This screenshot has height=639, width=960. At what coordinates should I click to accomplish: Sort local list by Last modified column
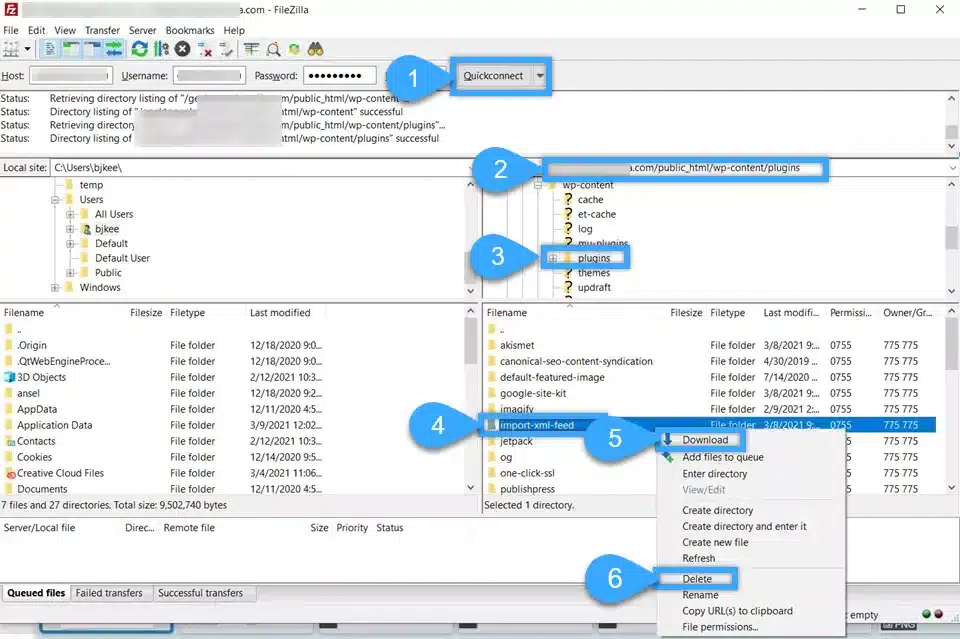tap(280, 313)
